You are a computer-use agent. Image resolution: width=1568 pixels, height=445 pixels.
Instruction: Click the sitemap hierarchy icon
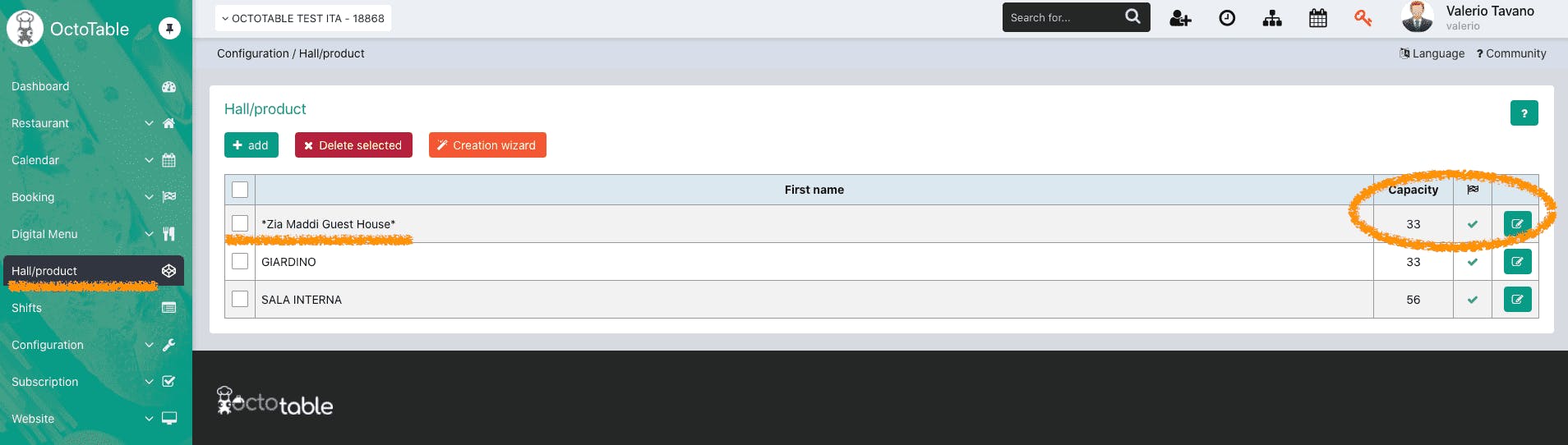[x=1272, y=18]
